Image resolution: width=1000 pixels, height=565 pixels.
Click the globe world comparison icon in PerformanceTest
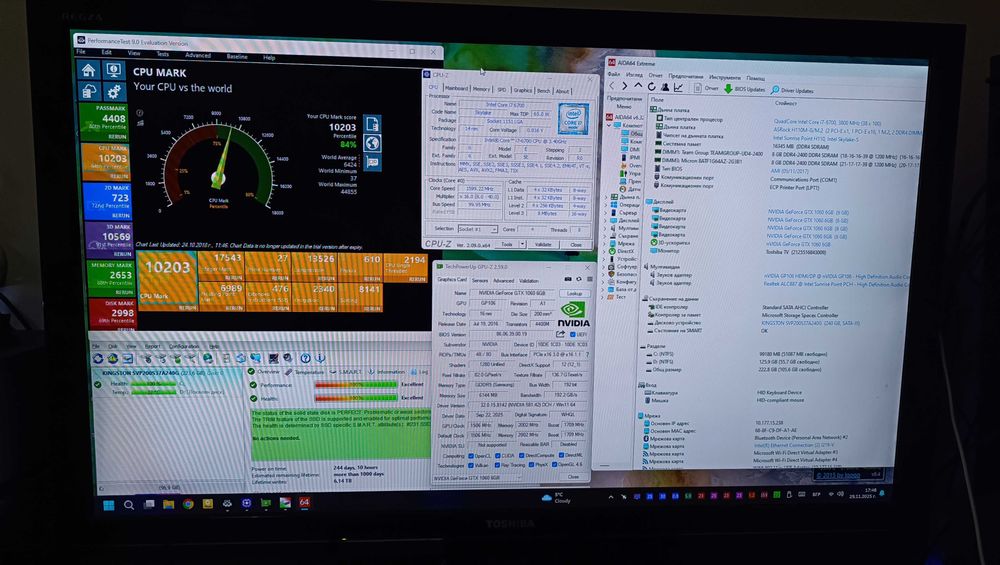click(372, 143)
